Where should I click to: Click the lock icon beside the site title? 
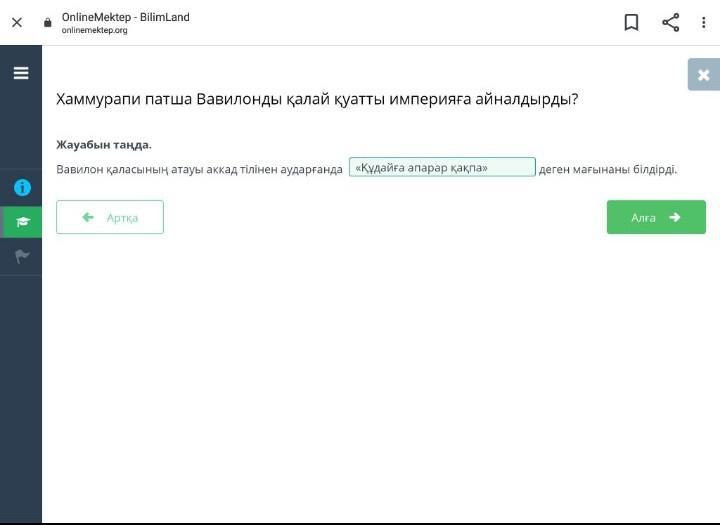coord(48,23)
